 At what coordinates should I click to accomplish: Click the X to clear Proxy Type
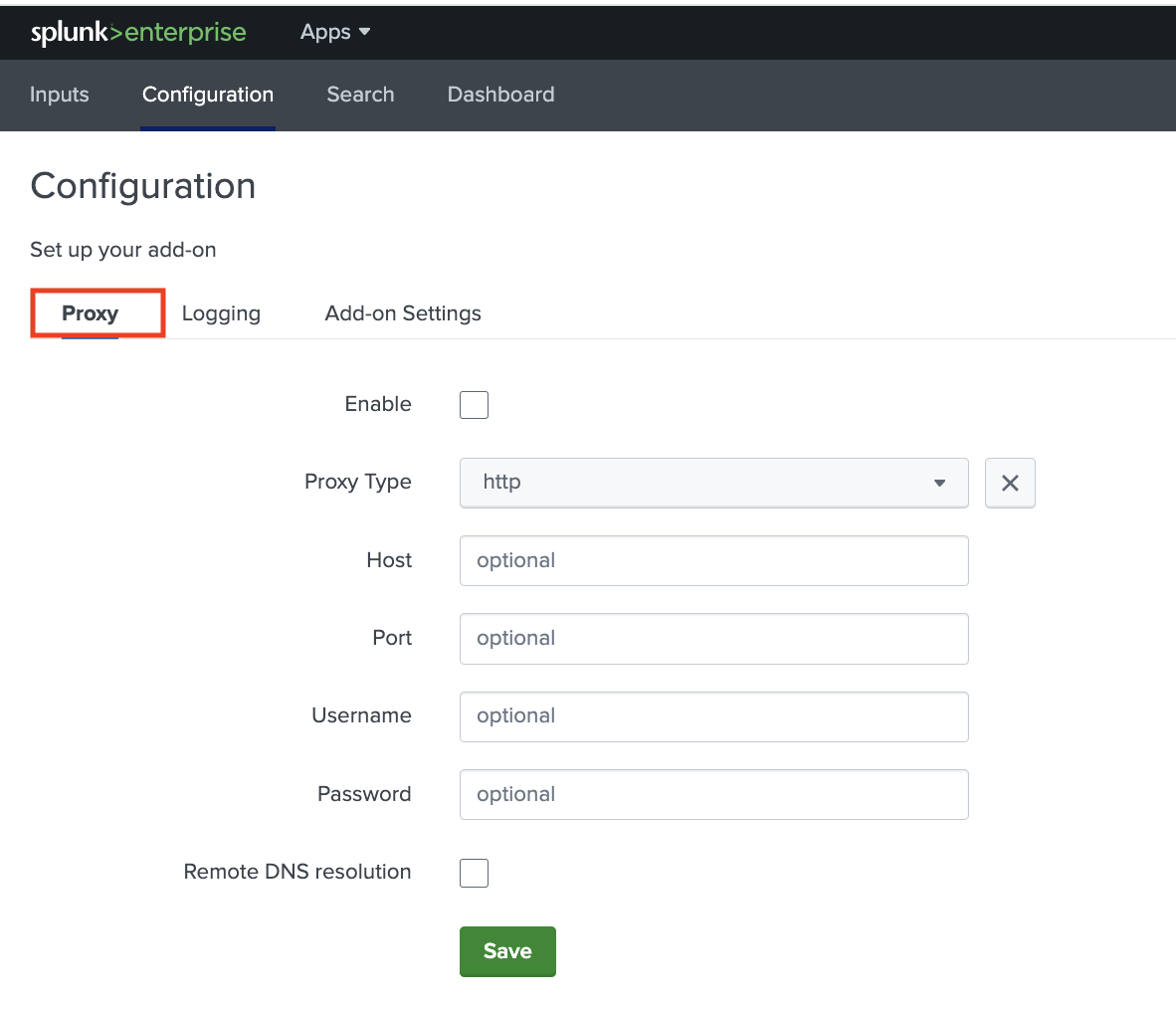pyautogui.click(x=1010, y=483)
